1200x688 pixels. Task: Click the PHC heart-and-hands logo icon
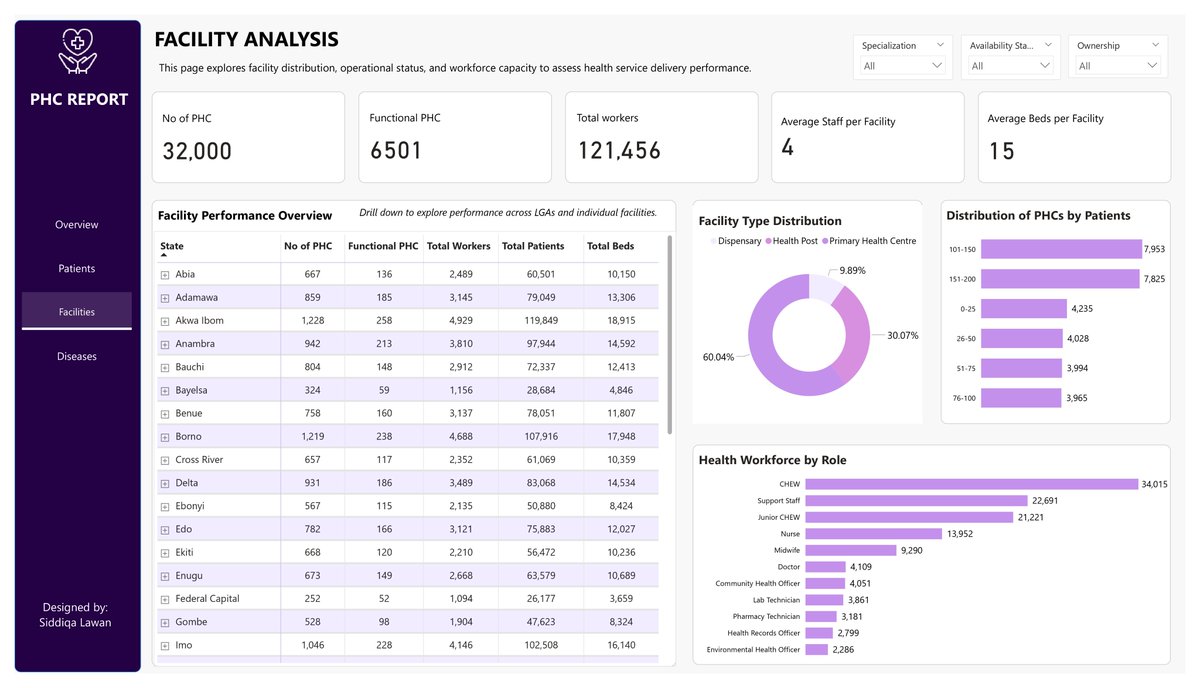[x=78, y=50]
